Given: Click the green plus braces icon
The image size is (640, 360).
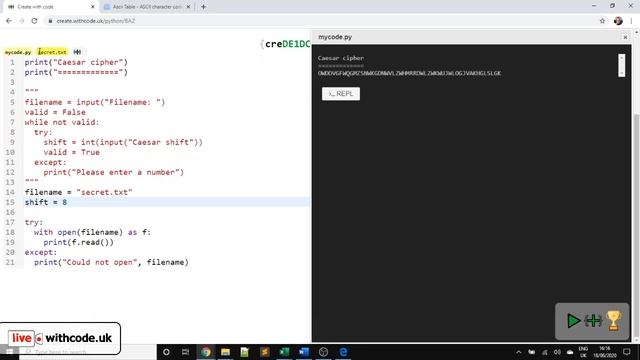Looking at the screenshot, I should (x=593, y=321).
